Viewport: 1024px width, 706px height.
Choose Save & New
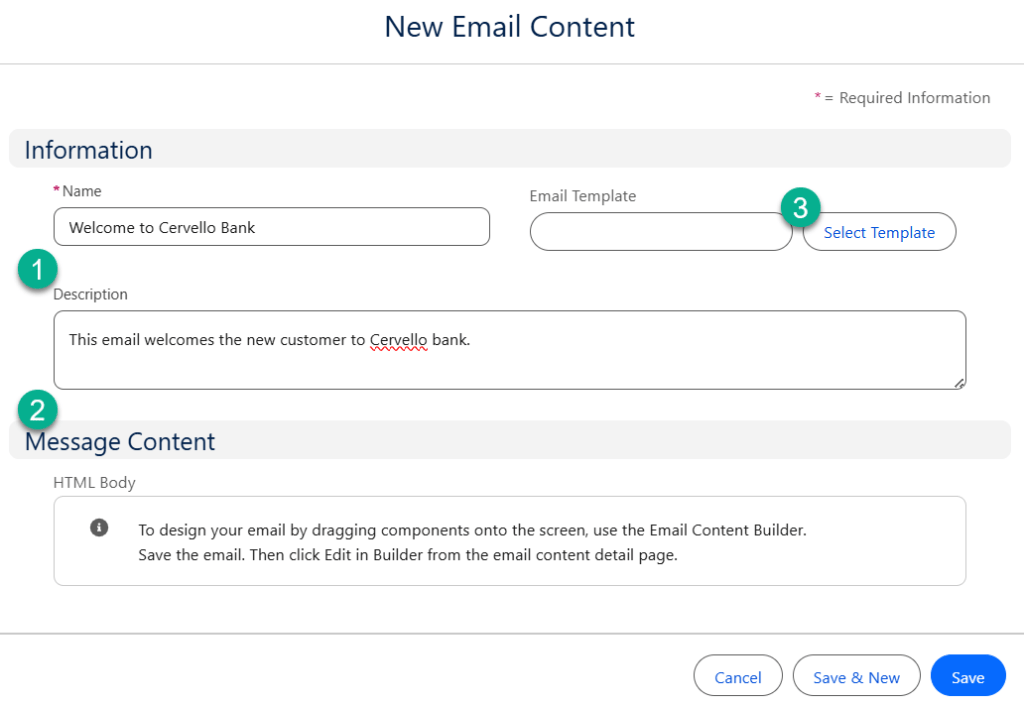click(x=856, y=677)
